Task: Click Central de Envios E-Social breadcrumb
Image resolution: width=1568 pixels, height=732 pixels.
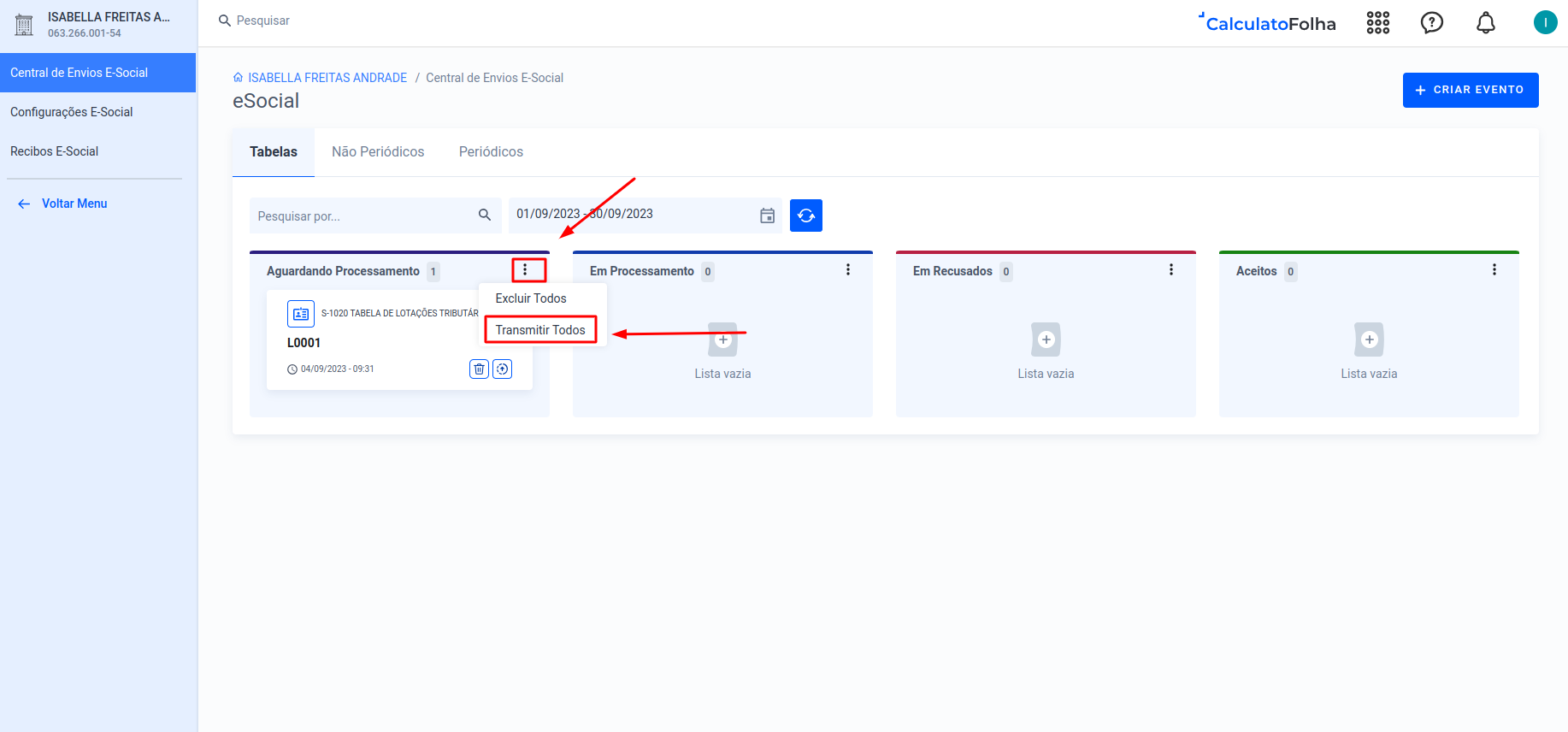Action: click(x=494, y=78)
